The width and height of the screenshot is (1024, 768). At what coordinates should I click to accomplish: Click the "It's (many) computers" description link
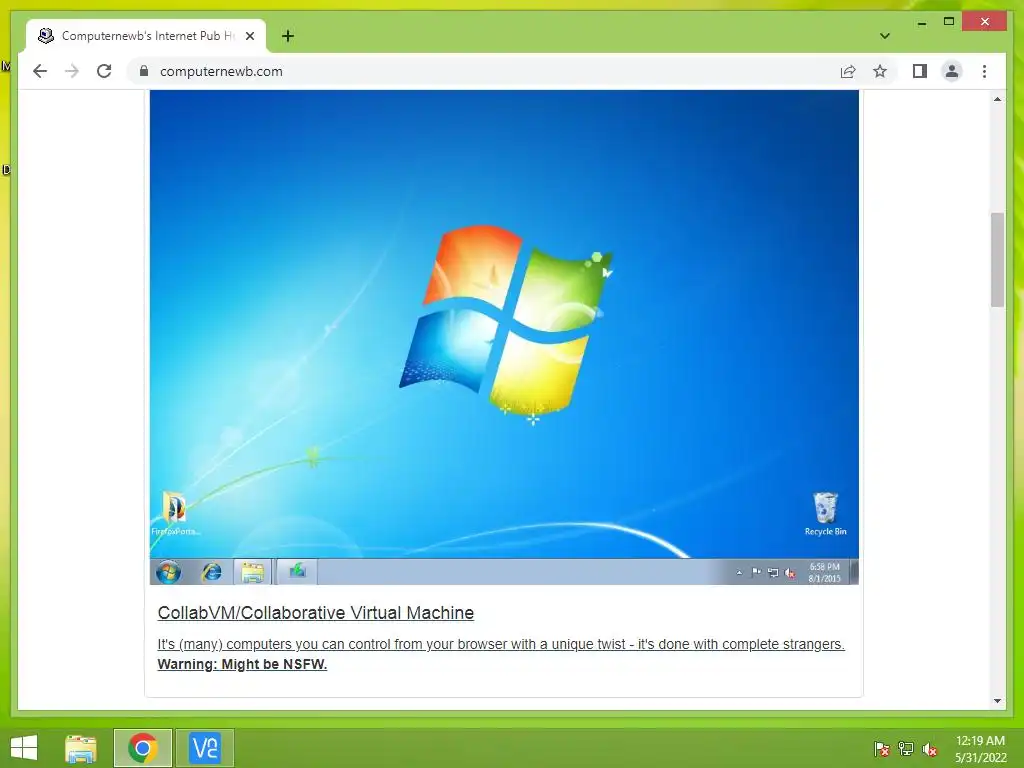[x=501, y=644]
